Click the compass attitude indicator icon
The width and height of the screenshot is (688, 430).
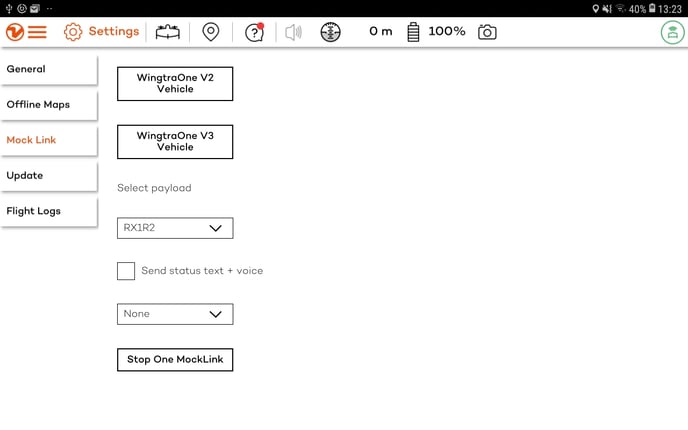pyautogui.click(x=330, y=32)
